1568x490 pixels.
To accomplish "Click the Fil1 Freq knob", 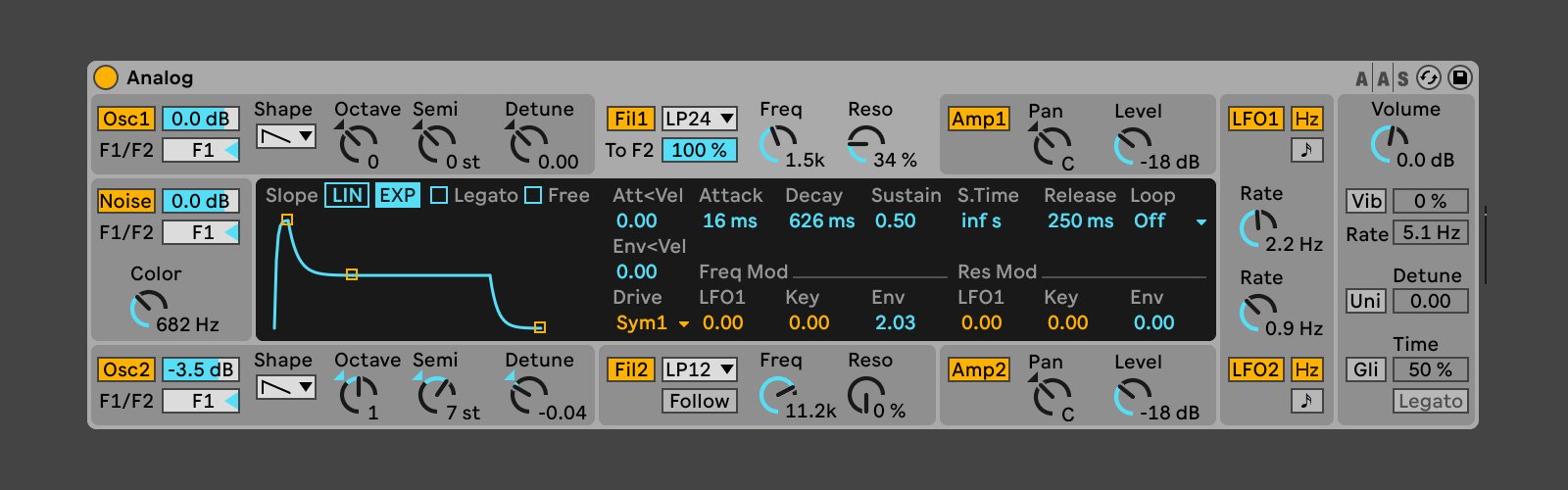I will coord(777,144).
